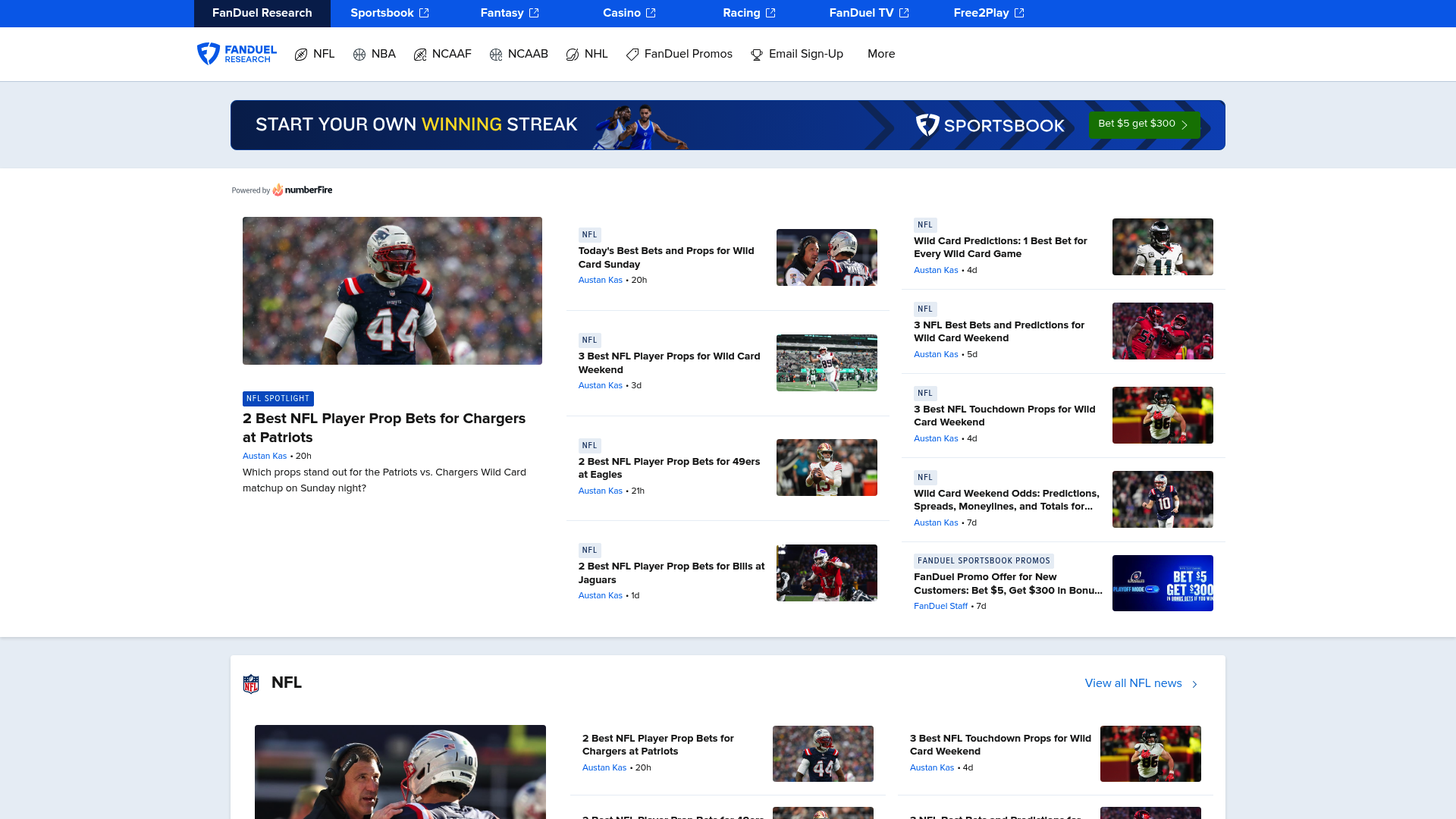Click the FanDuel Research logo
The width and height of the screenshot is (1456, 819).
pos(237,54)
